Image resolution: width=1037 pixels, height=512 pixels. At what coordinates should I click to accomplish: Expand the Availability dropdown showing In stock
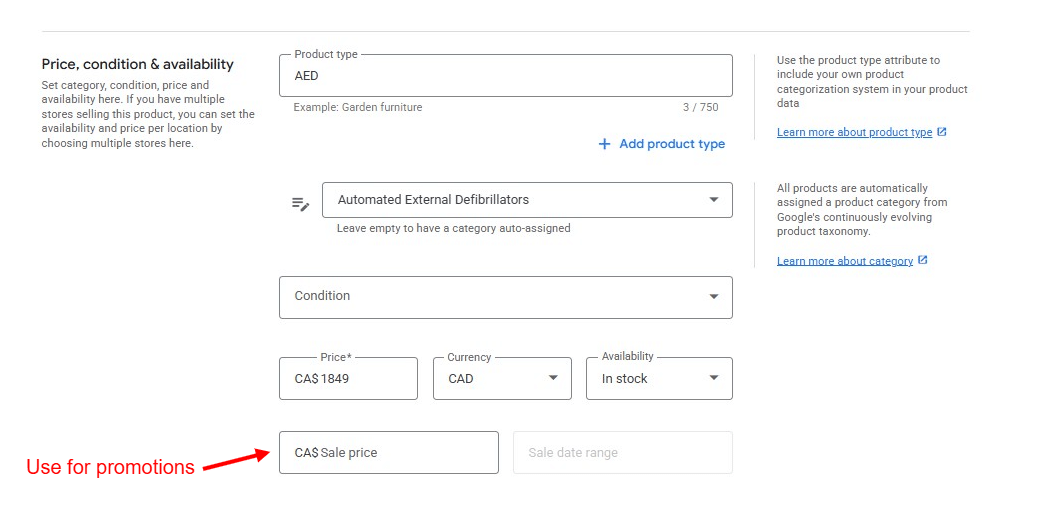pyautogui.click(x=658, y=378)
